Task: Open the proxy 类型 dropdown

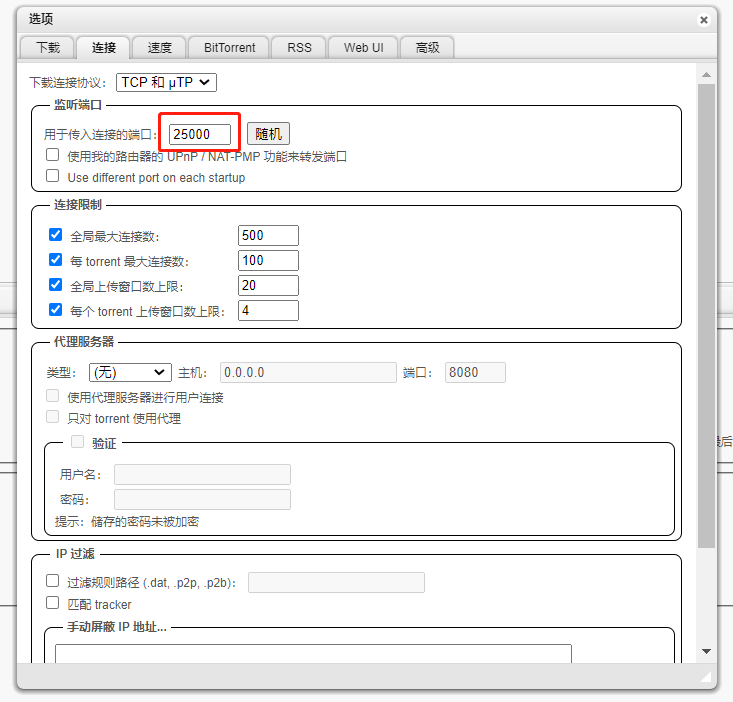Action: click(x=130, y=372)
